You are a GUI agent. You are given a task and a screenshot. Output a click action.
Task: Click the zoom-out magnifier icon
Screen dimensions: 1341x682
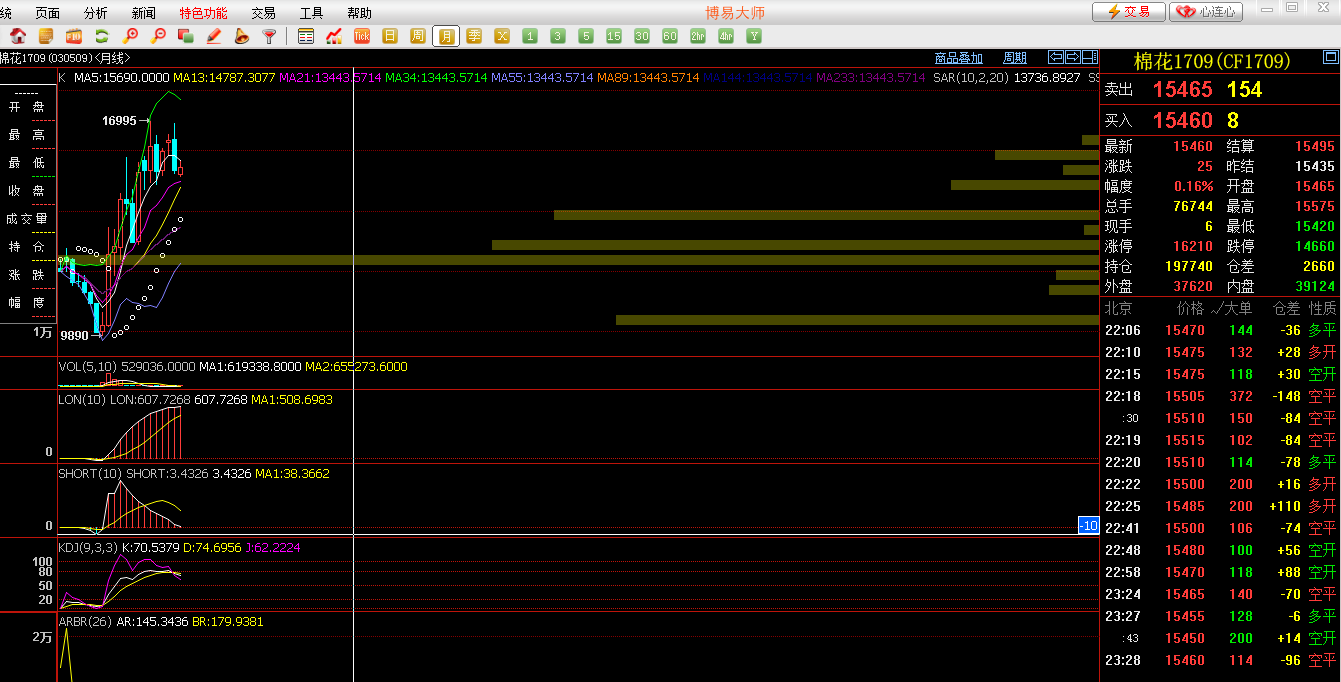coord(158,36)
